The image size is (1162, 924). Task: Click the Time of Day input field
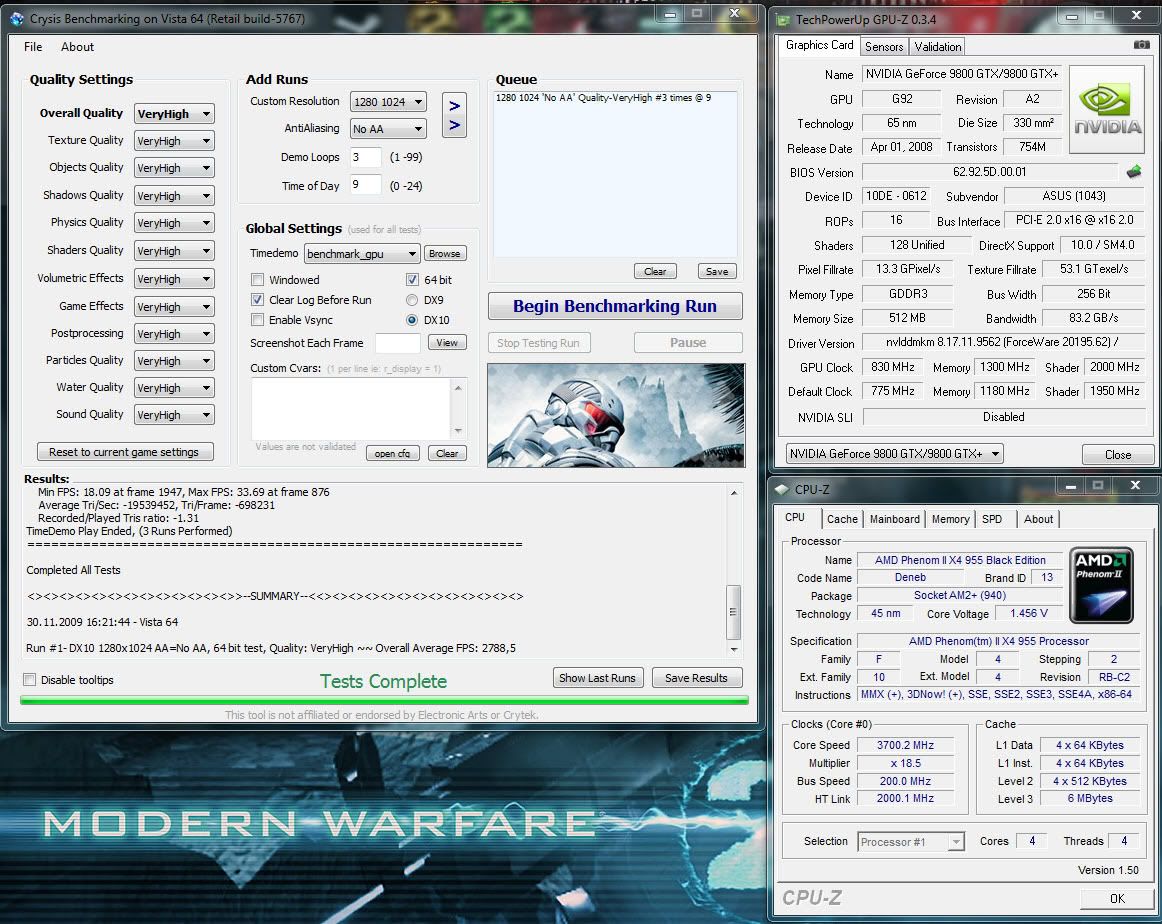[365, 185]
